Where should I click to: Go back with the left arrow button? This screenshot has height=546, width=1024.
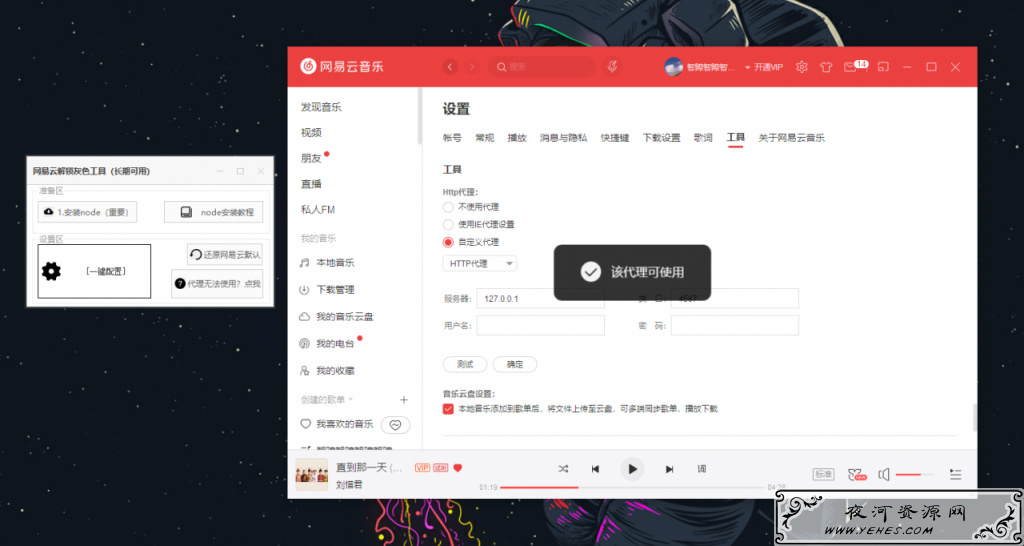click(450, 67)
